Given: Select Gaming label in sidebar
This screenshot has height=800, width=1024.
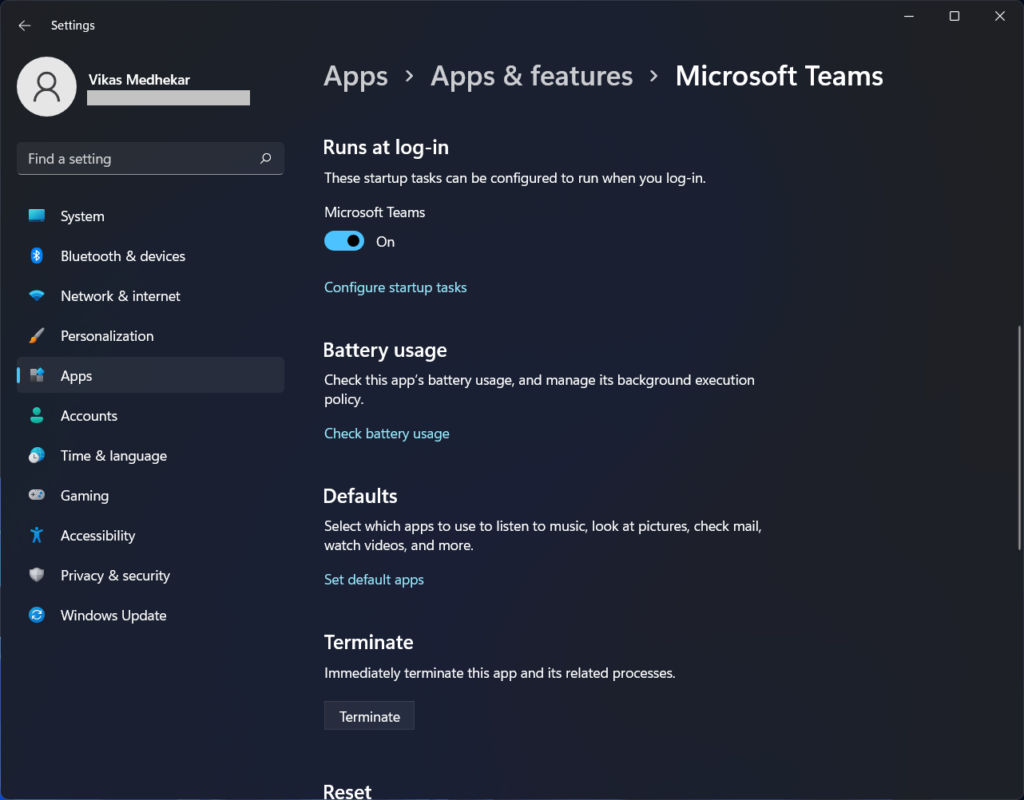Looking at the screenshot, I should click(x=85, y=496).
